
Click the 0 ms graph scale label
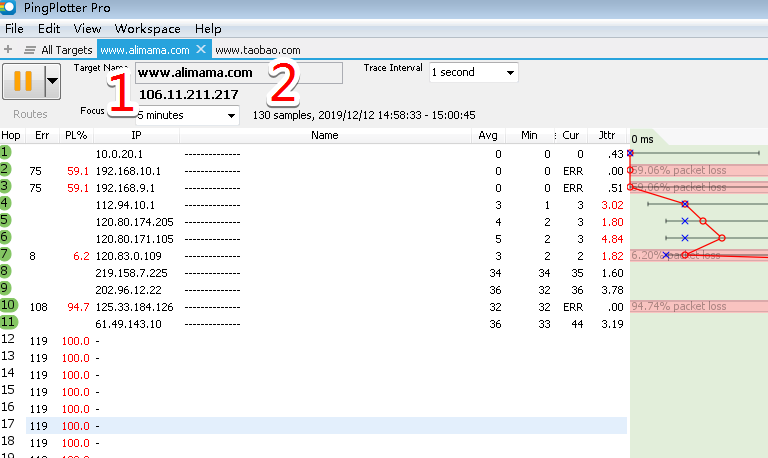642,140
